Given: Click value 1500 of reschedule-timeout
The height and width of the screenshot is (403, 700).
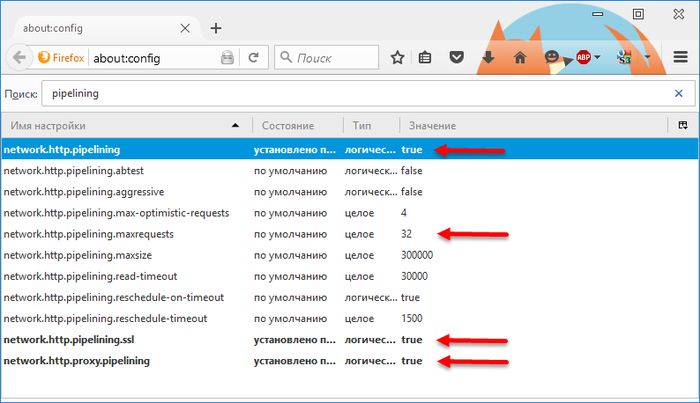Looking at the screenshot, I should point(412,319).
